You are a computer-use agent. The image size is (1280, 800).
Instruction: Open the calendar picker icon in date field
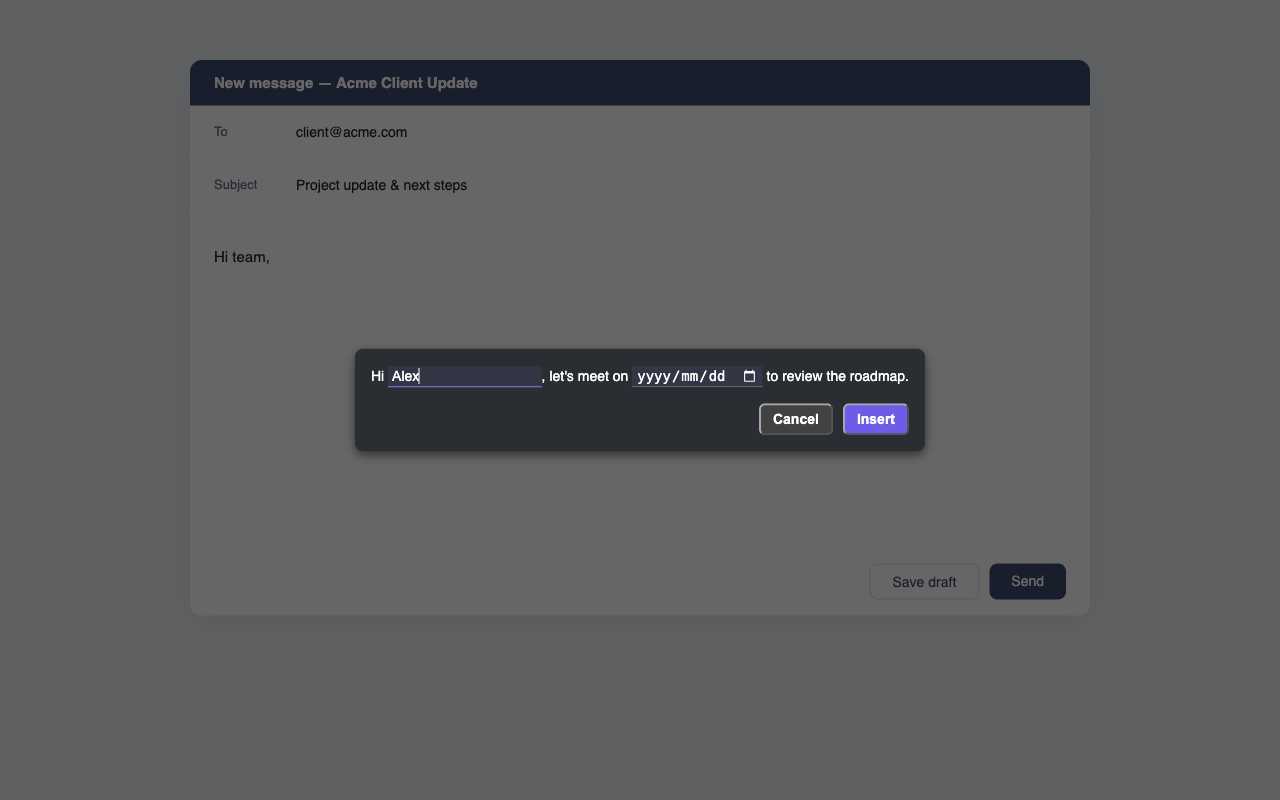click(750, 377)
